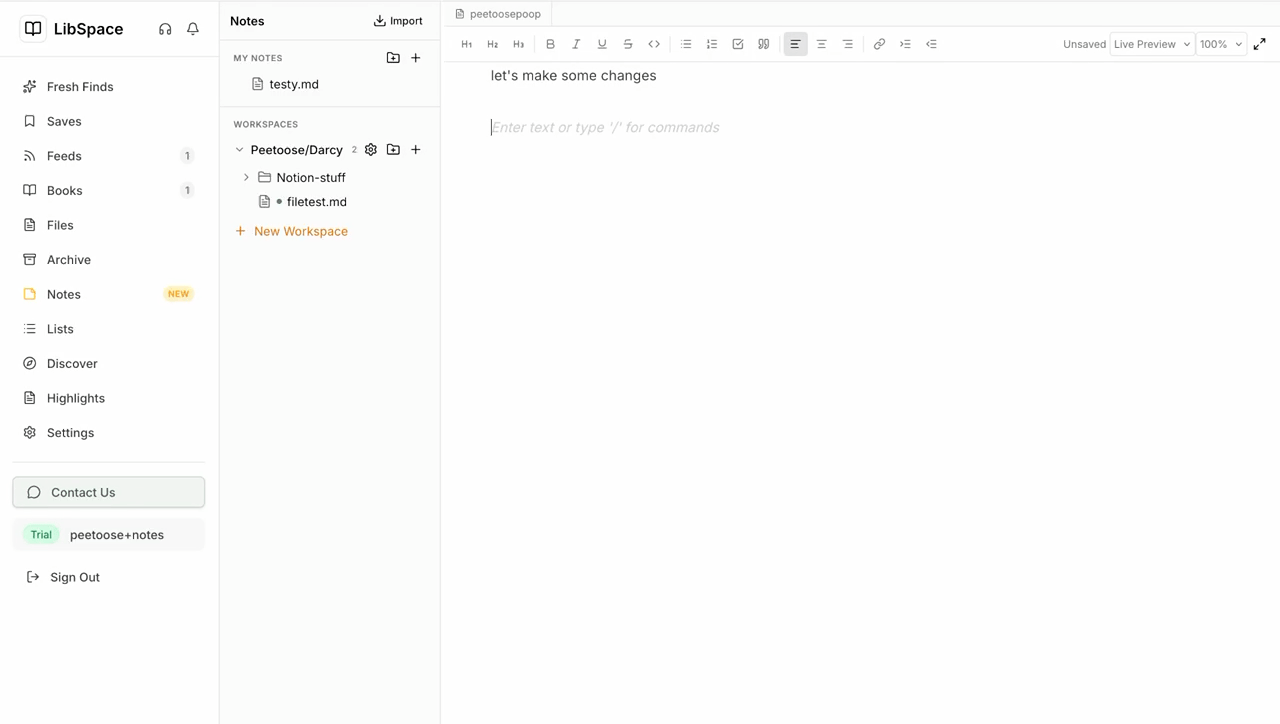Open the Live Preview mode dropdown

[x=1151, y=44]
